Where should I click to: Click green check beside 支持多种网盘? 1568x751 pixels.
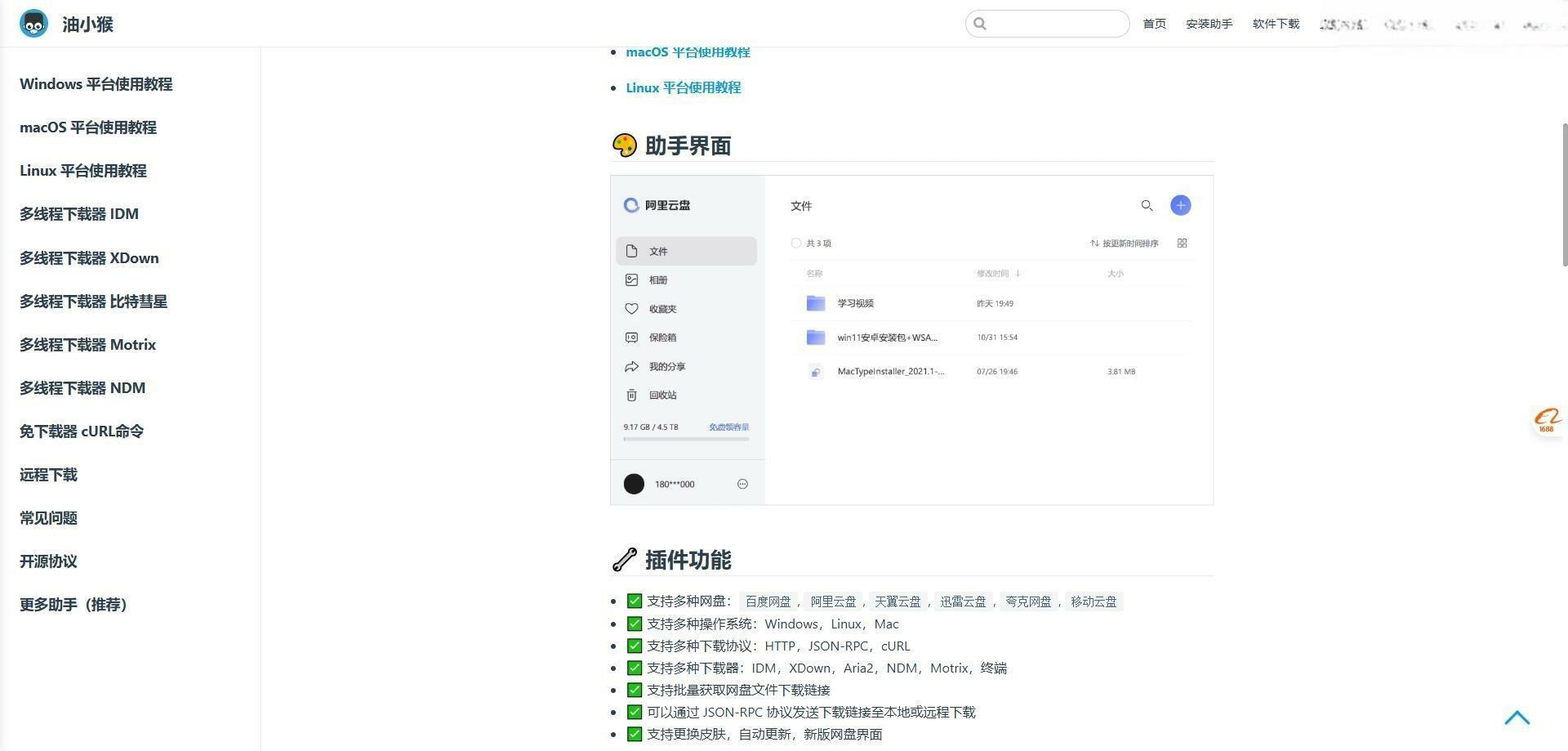(x=634, y=601)
